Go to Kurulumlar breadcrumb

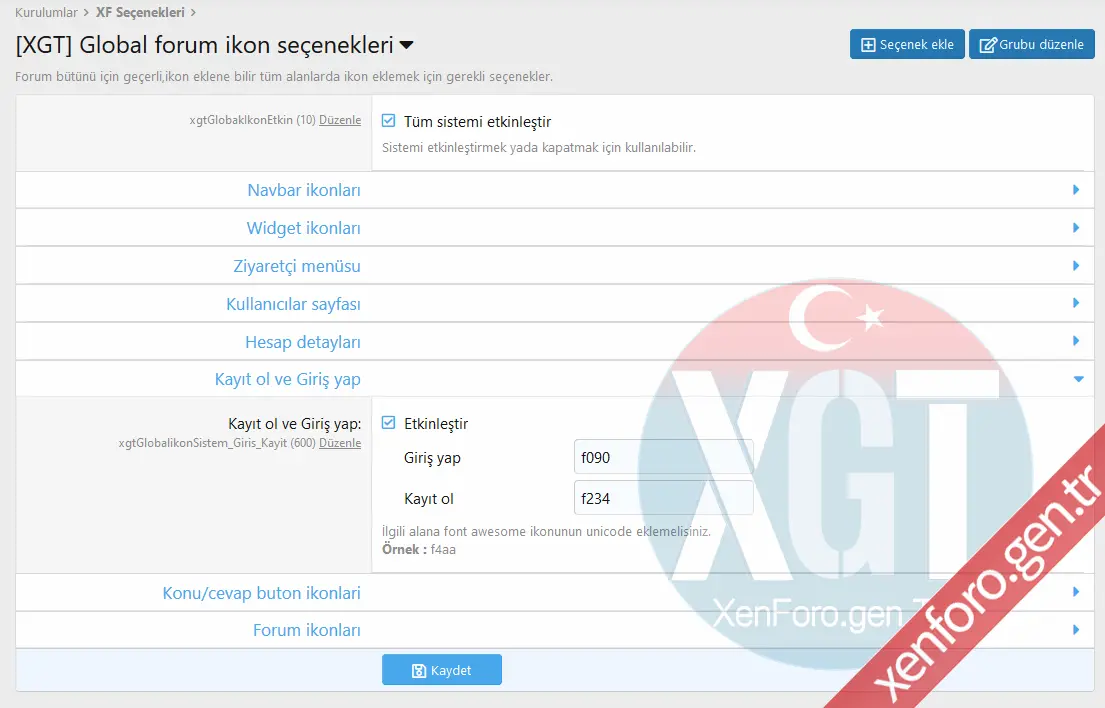47,12
